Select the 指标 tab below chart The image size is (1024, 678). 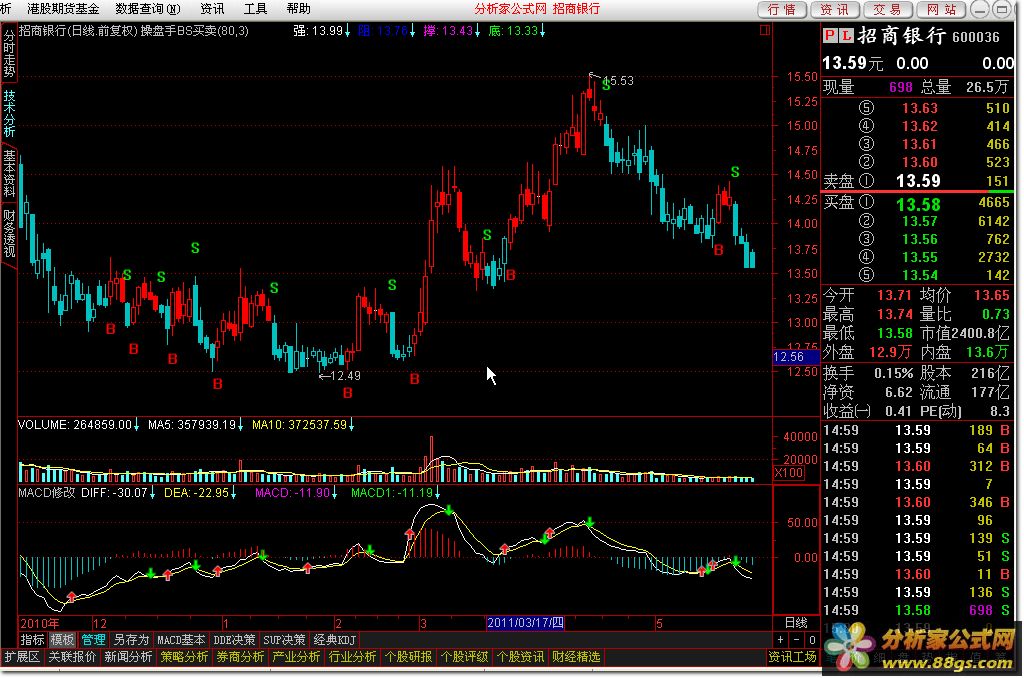tap(32, 640)
